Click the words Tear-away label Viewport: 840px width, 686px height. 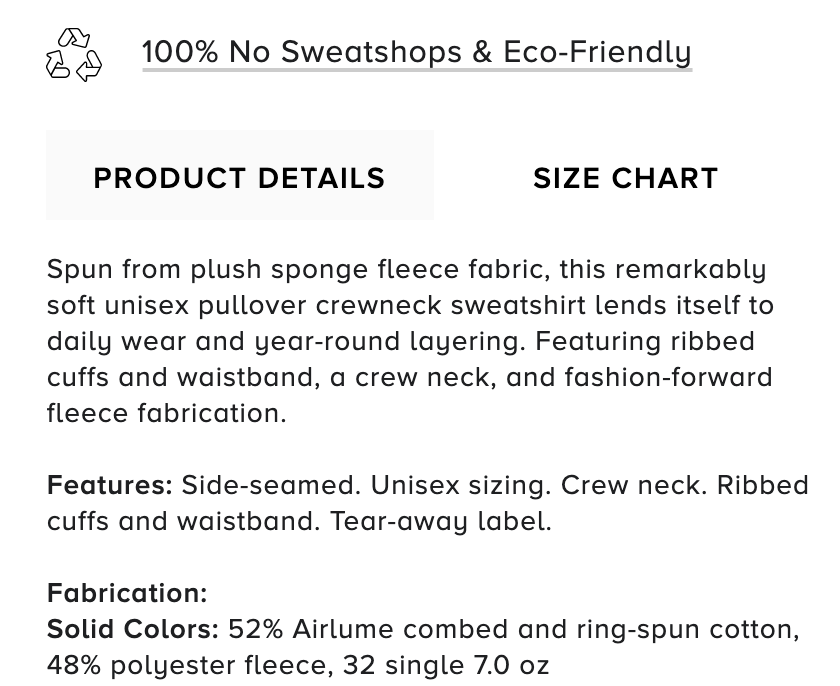[440, 522]
